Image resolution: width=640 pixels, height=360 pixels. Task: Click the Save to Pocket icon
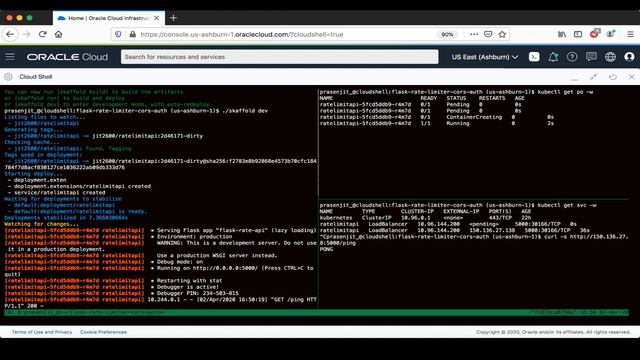click(488, 34)
